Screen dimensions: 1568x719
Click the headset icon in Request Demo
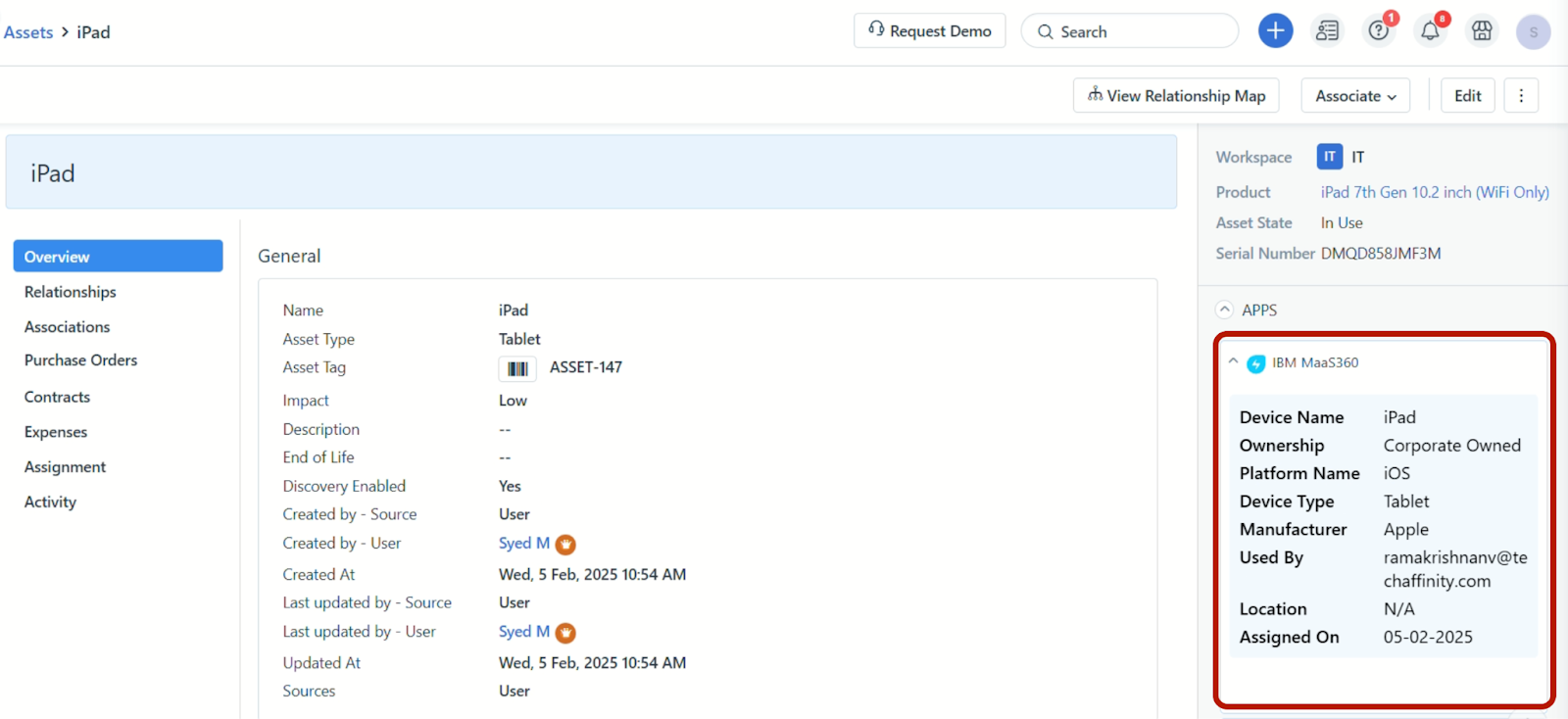pos(876,29)
